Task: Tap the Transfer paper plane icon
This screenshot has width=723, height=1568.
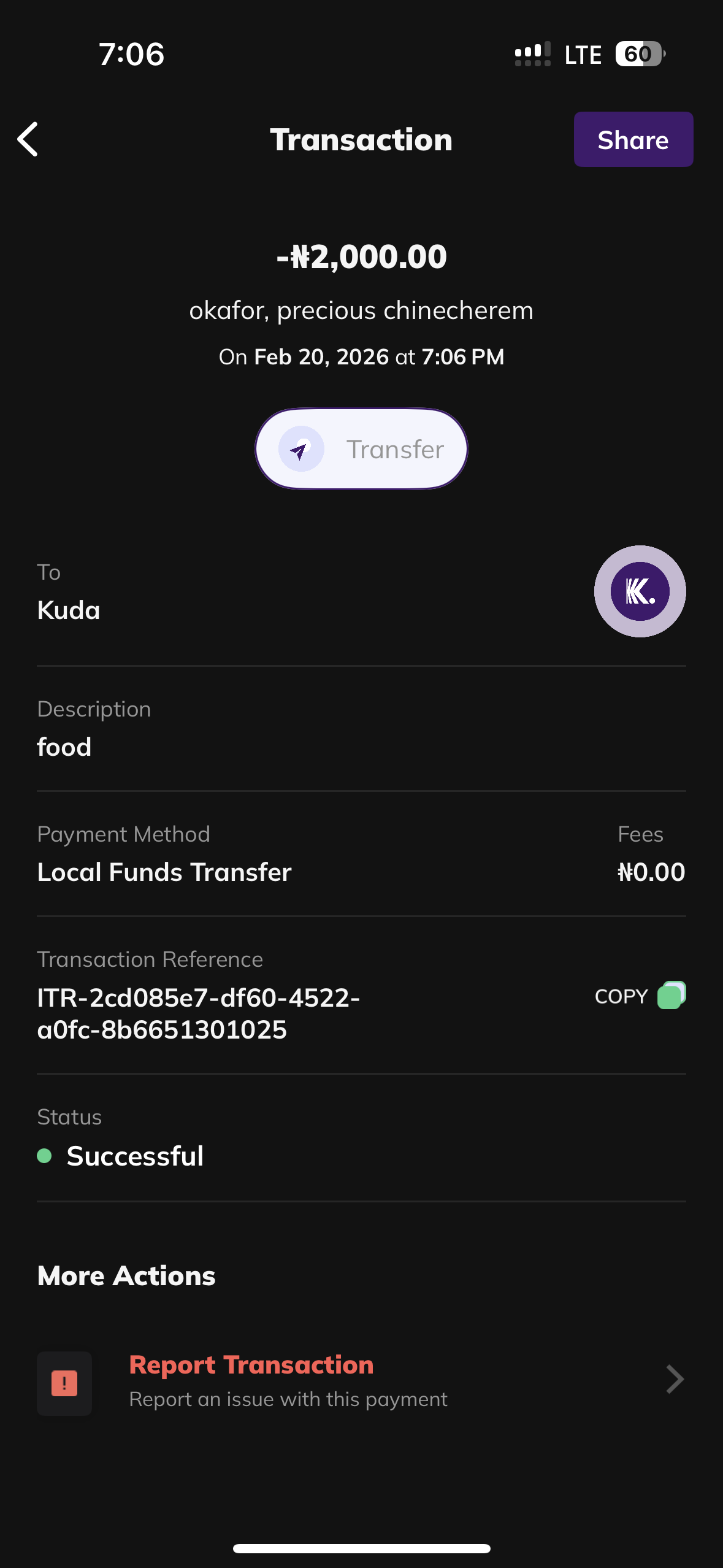Action: pyautogui.click(x=300, y=449)
